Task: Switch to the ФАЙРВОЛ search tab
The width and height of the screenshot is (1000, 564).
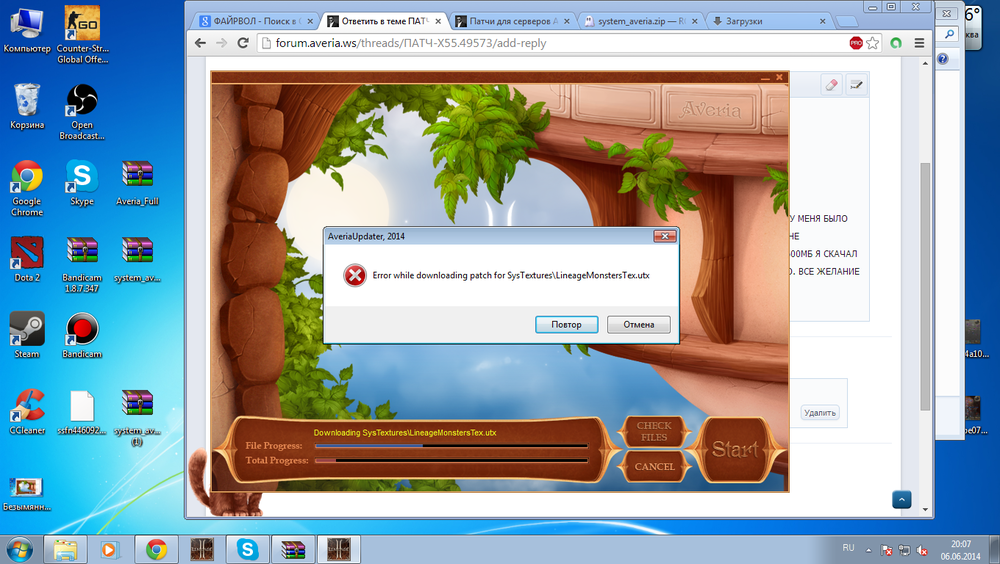Action: pyautogui.click(x=257, y=20)
